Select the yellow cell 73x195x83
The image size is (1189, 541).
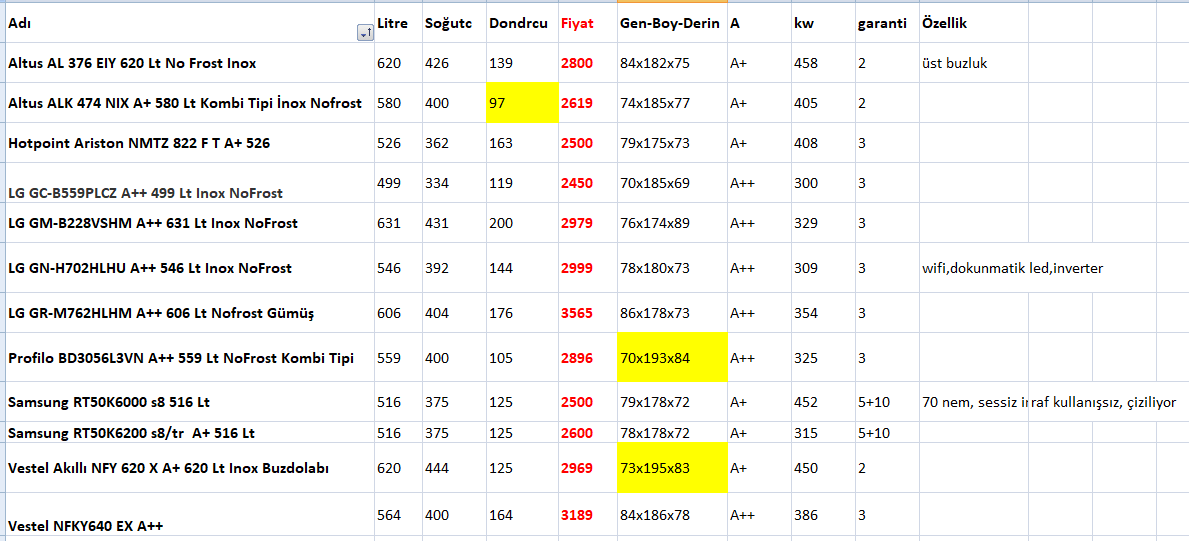pos(672,468)
